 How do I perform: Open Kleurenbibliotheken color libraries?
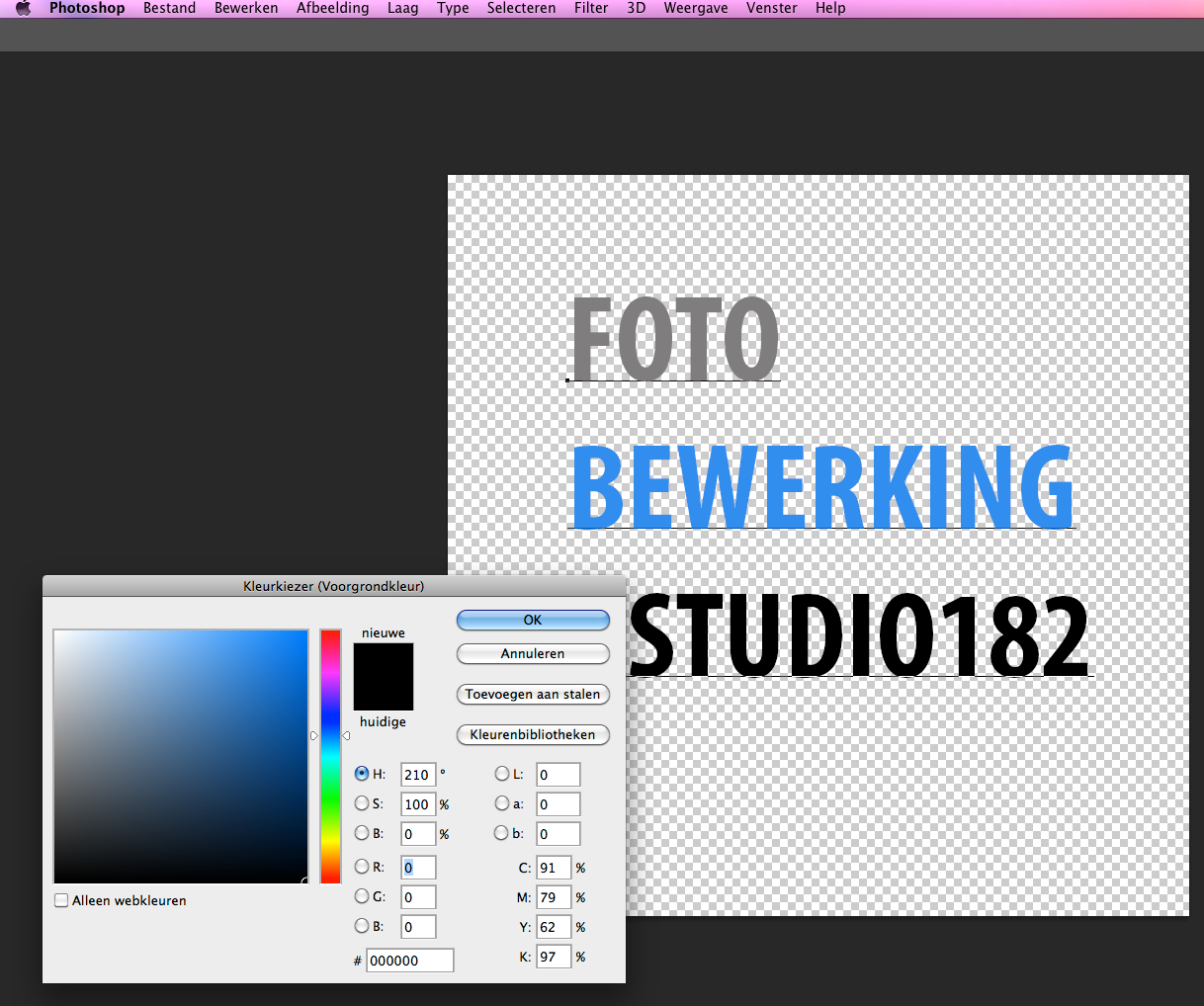tap(533, 735)
